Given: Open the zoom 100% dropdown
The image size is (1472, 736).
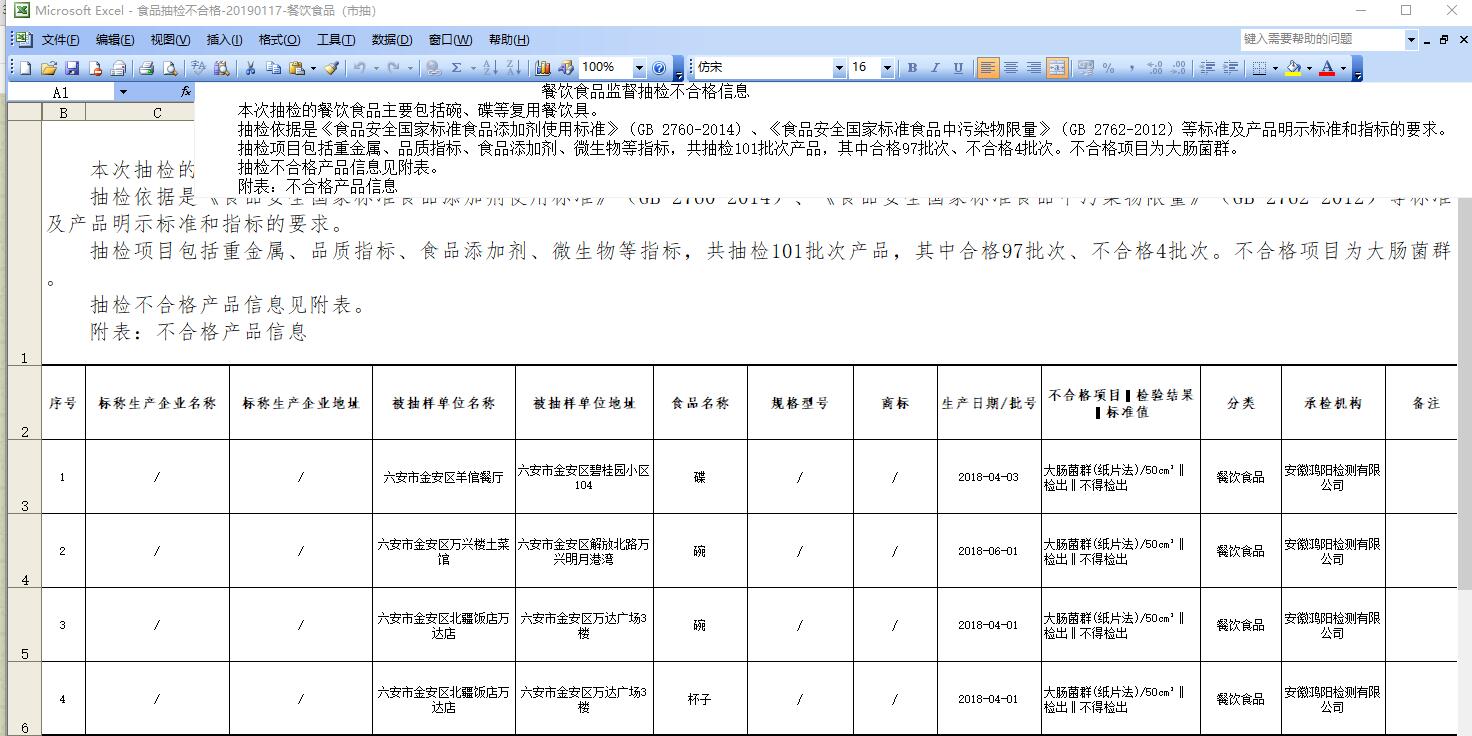Looking at the screenshot, I should pyautogui.click(x=639, y=68).
